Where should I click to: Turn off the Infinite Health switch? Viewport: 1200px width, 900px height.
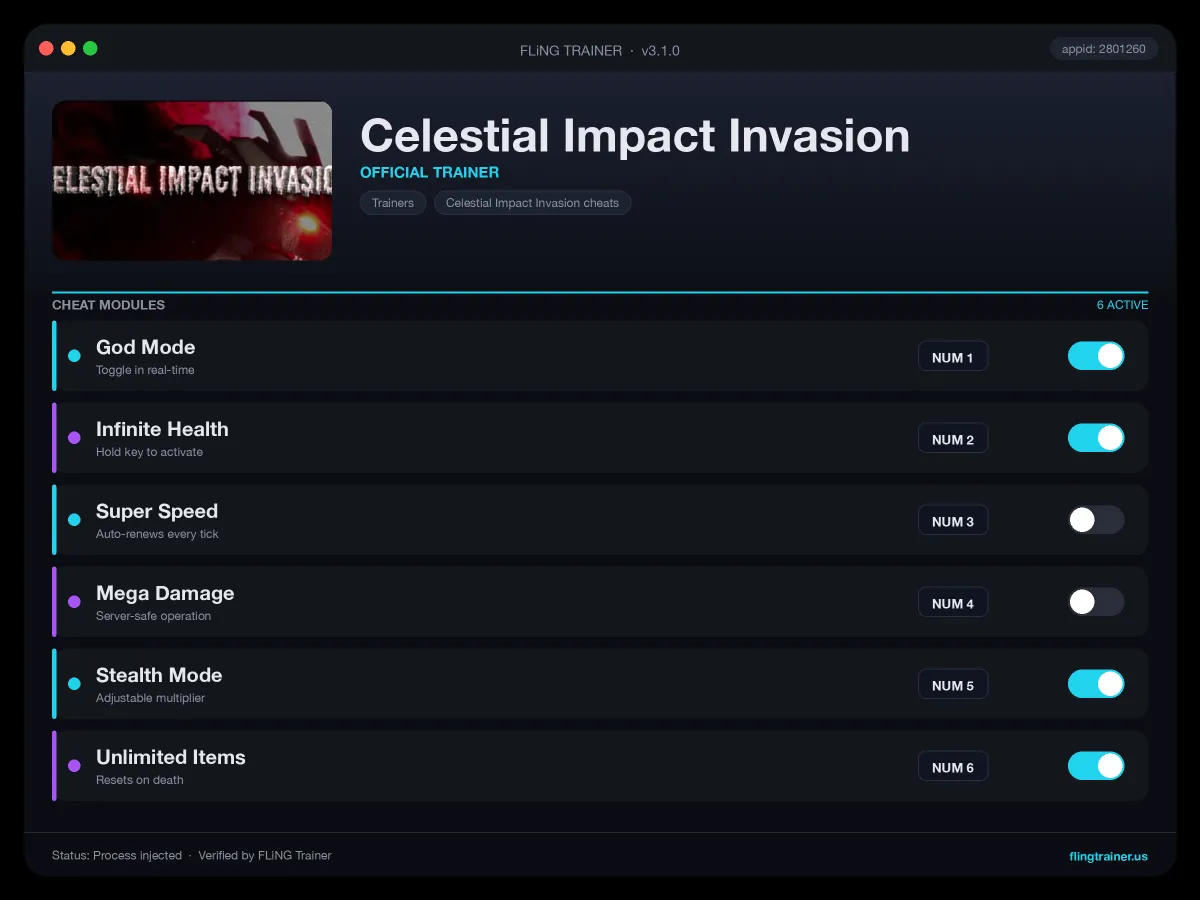click(1096, 438)
